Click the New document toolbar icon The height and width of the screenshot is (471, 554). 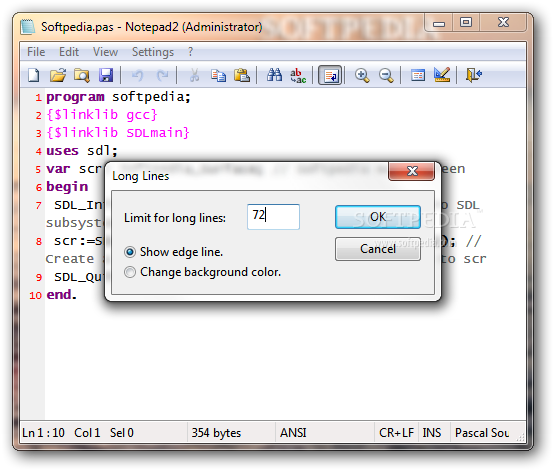point(34,75)
